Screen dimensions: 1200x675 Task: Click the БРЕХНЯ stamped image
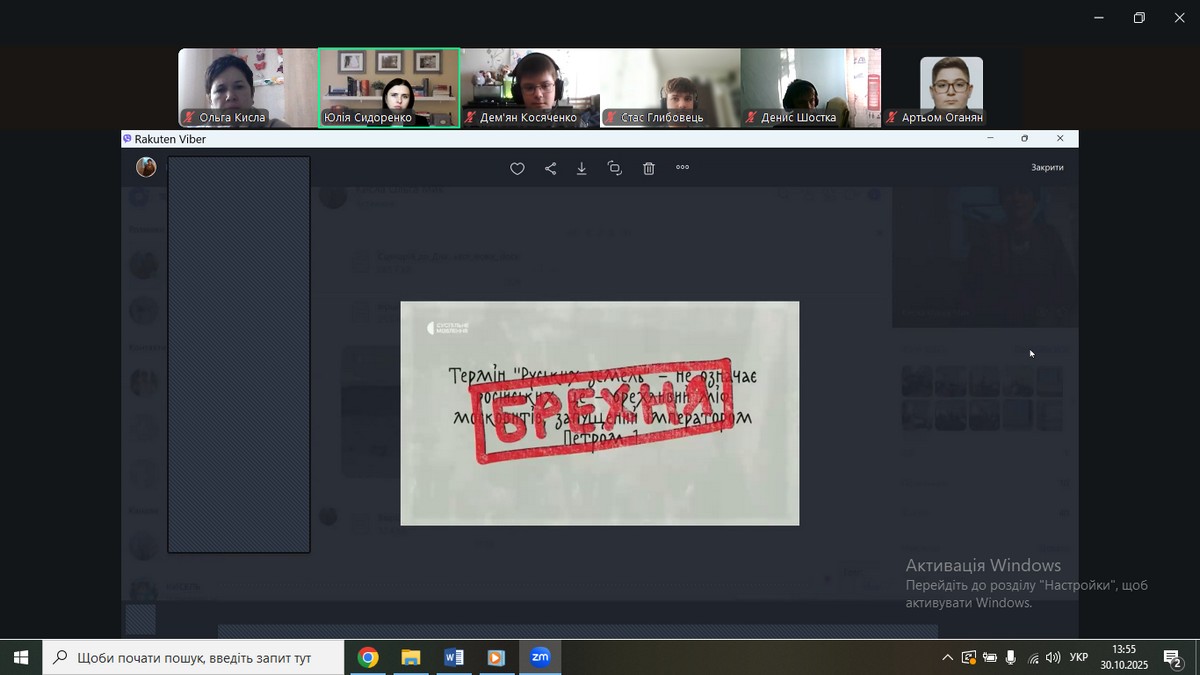tap(599, 412)
